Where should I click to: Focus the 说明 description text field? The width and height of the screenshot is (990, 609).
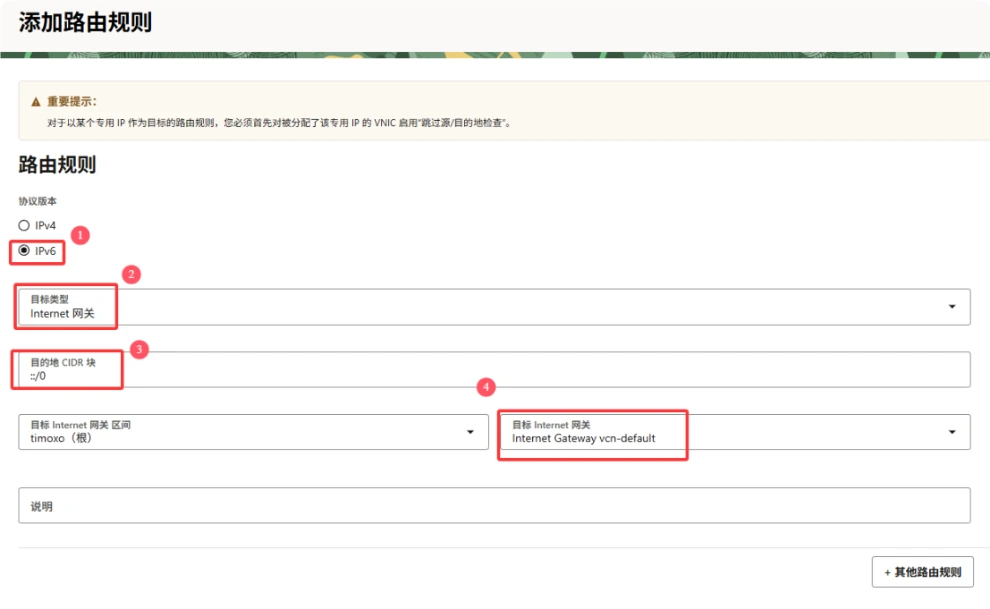(x=494, y=506)
